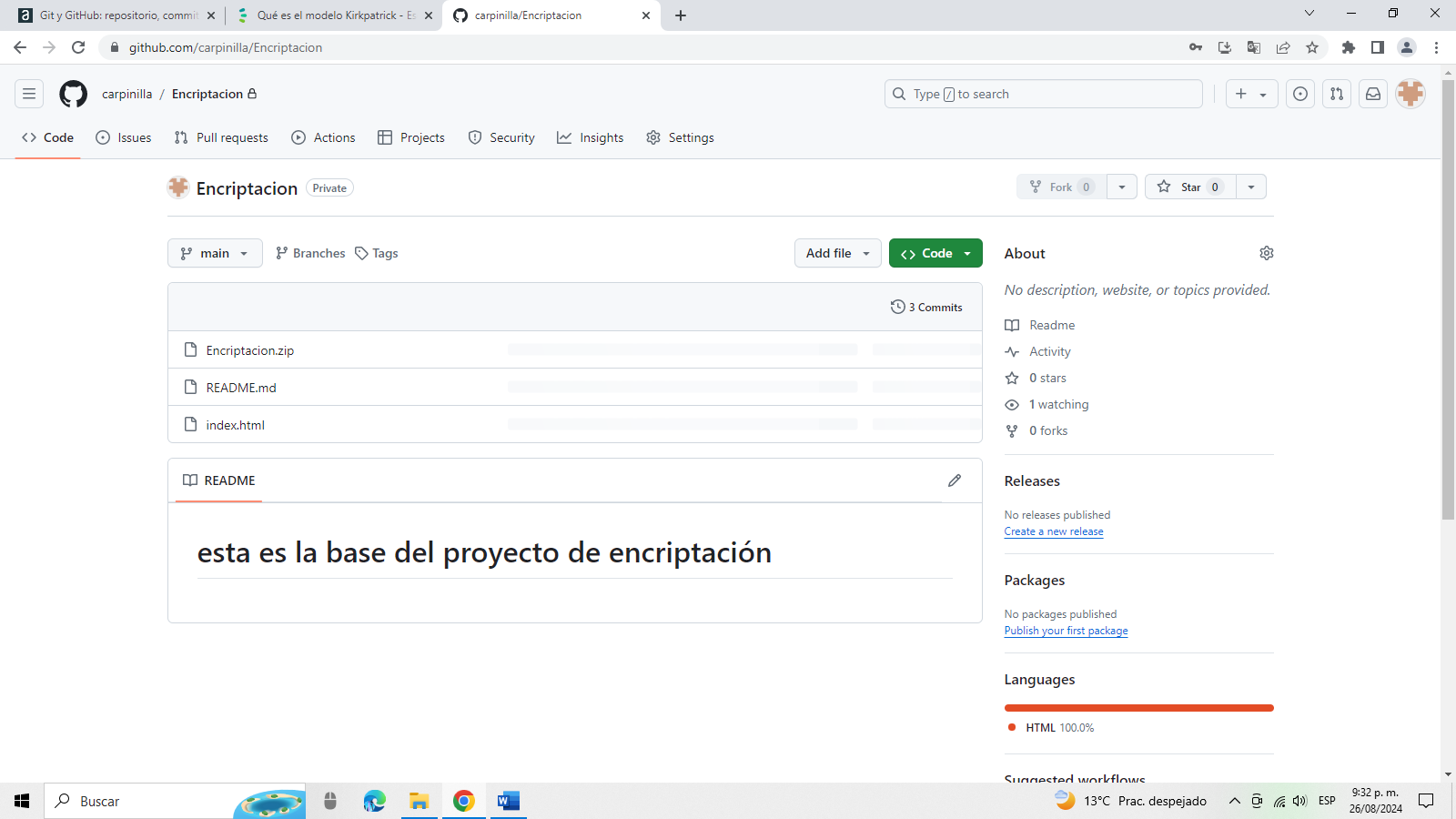Switch to the Pull requests tab

[221, 137]
